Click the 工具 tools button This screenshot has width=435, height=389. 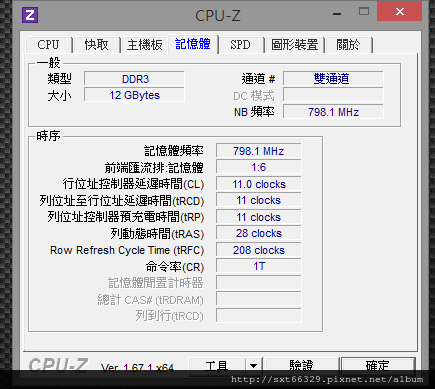pyautogui.click(x=217, y=366)
